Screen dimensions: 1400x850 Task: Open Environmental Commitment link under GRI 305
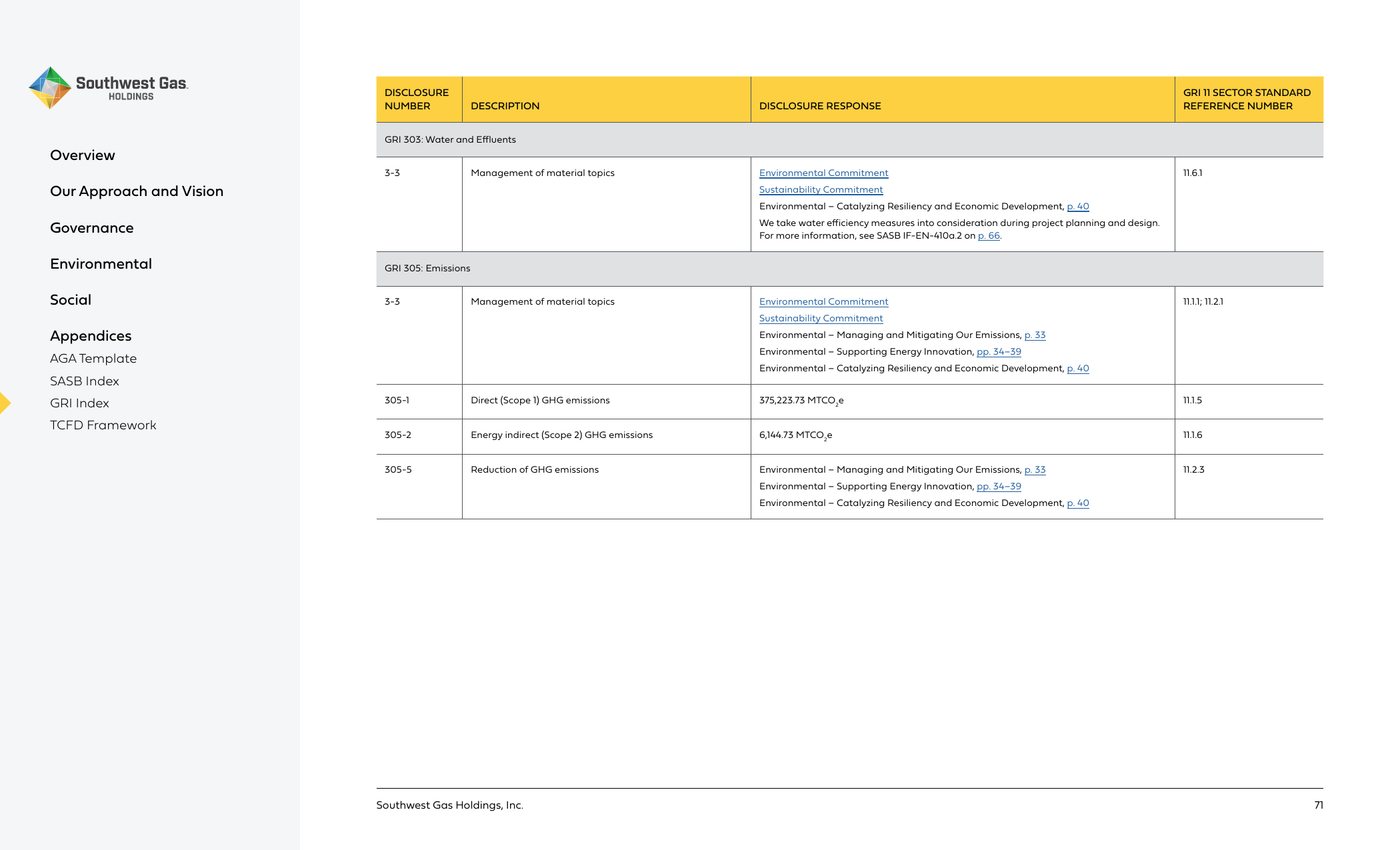[x=823, y=302]
